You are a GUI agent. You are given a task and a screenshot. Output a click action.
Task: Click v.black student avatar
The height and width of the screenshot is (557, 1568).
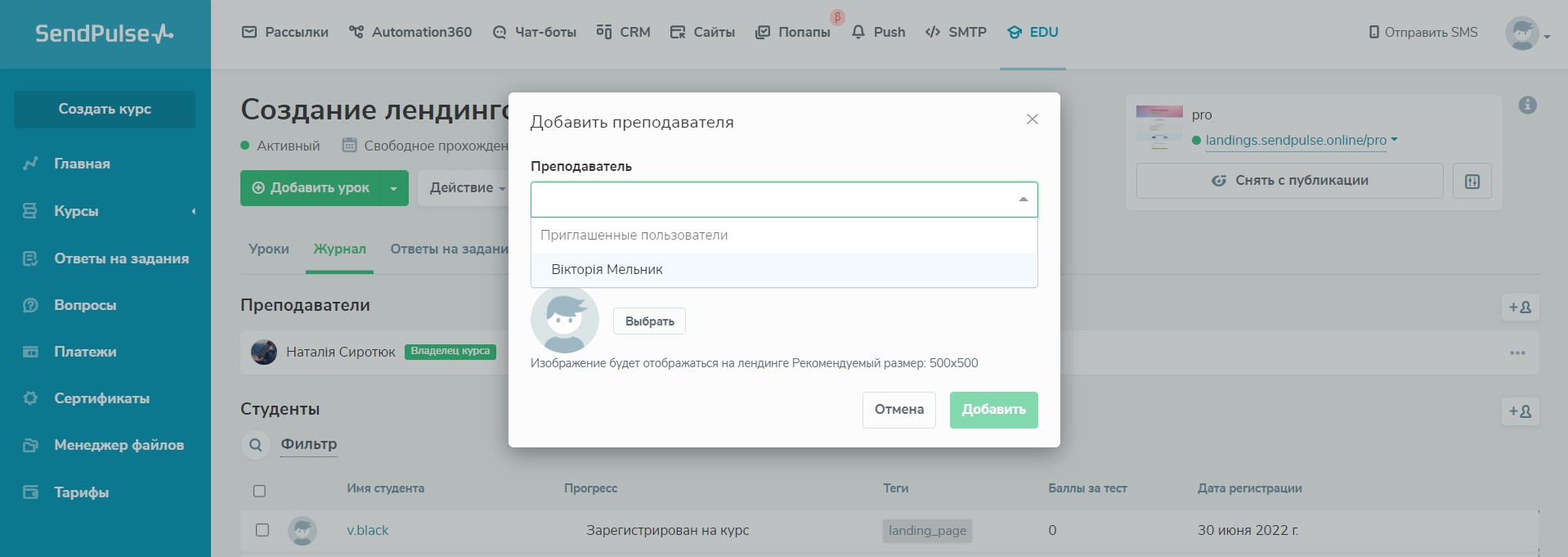pyautogui.click(x=302, y=531)
